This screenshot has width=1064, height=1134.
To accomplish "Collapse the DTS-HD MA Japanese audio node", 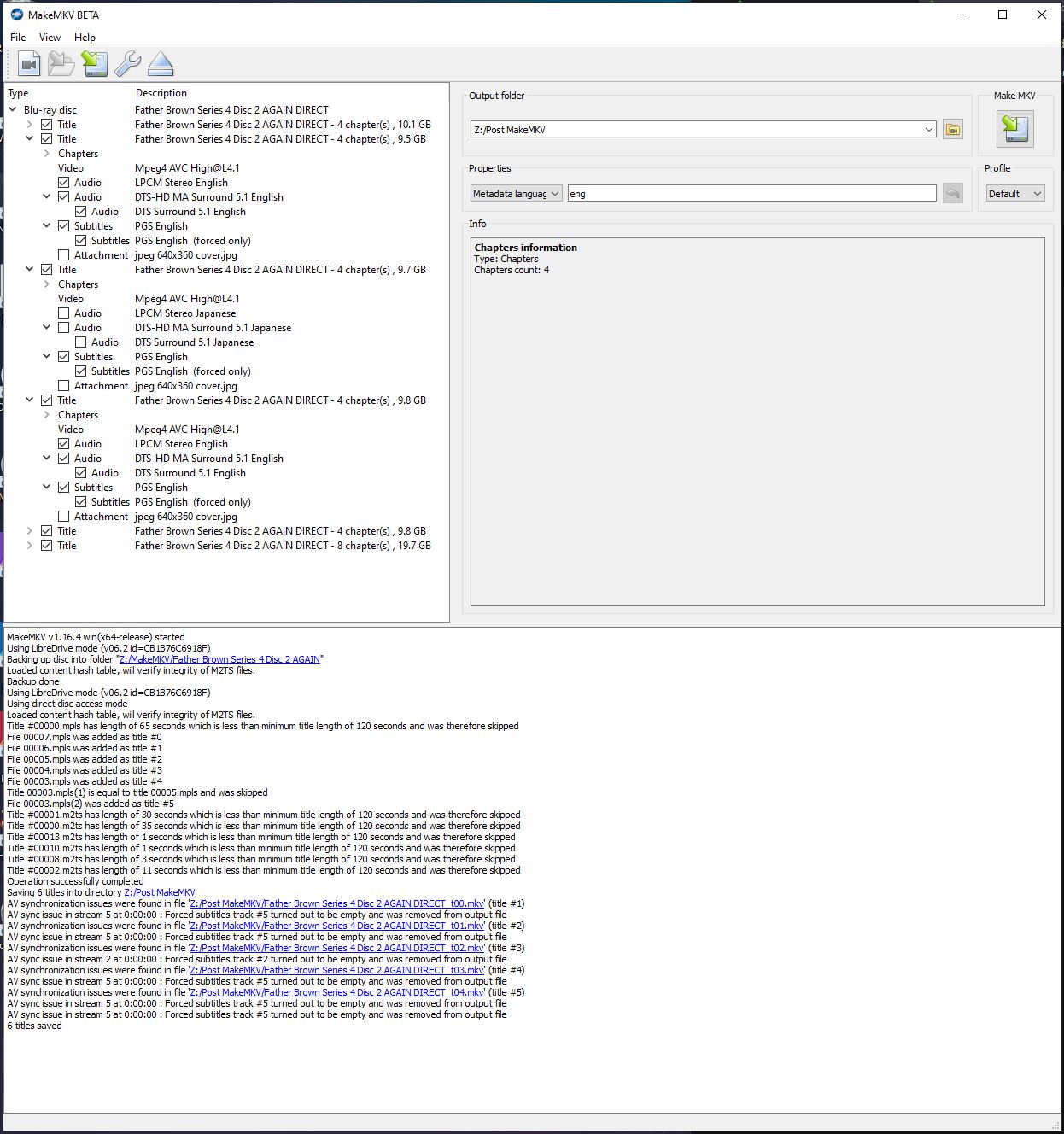I will (47, 327).
